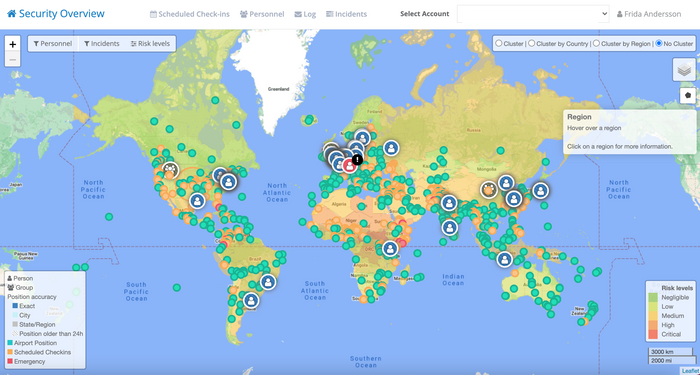The height and width of the screenshot is (375, 700).
Task: Open the Personnel filter
Action: click(x=53, y=44)
